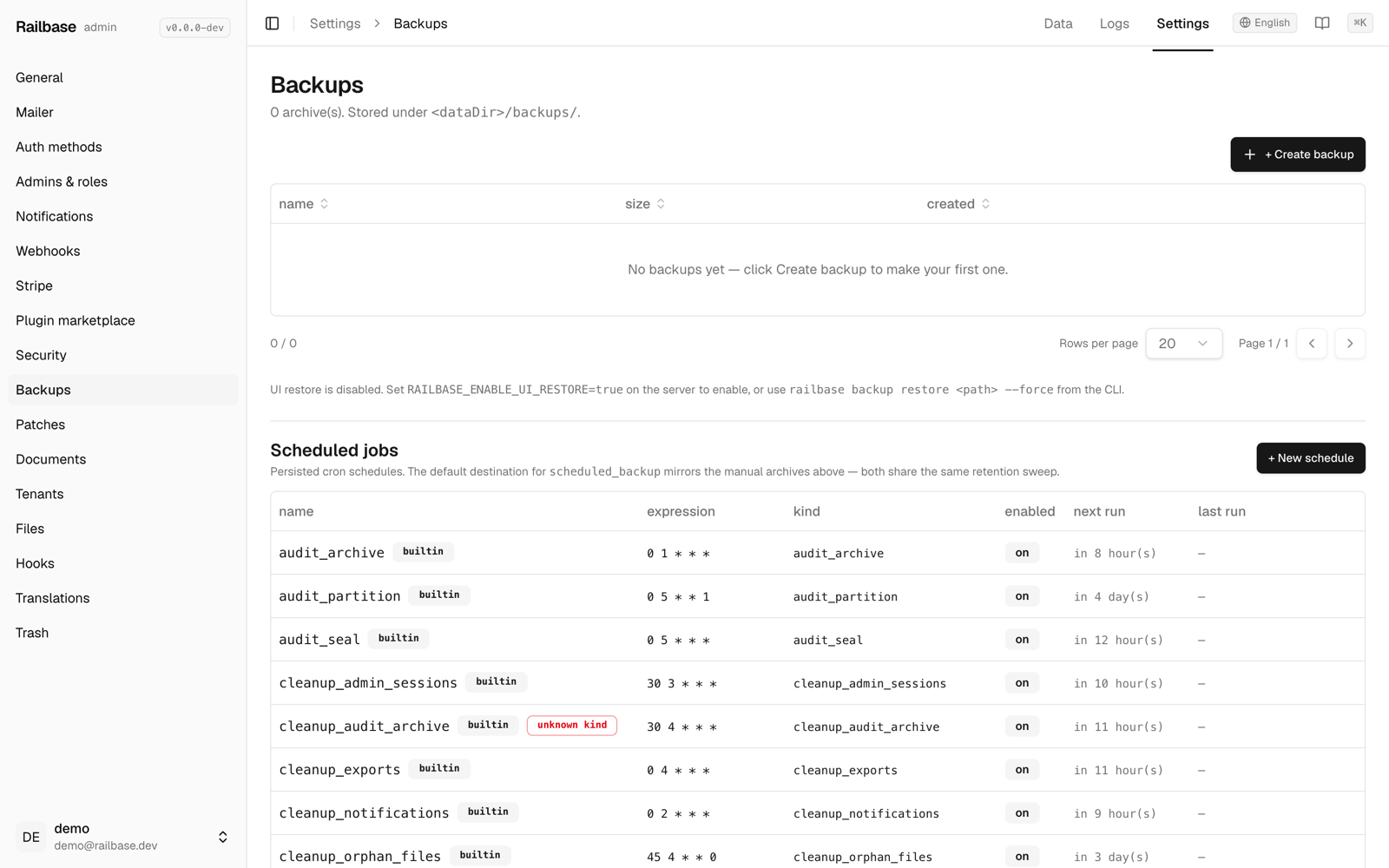Open the English language selector

[x=1264, y=23]
